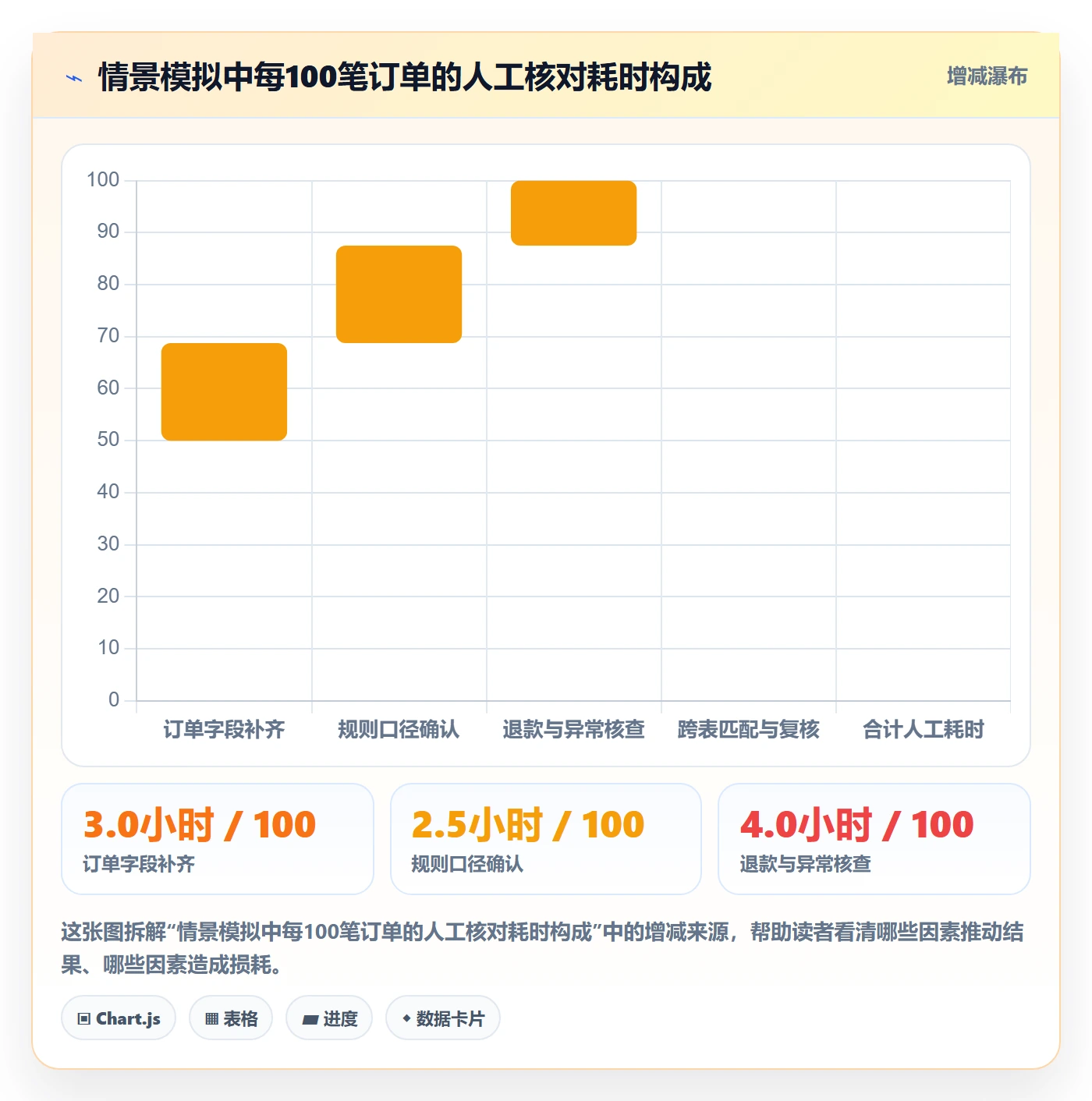Click the y-axis value 50

108,440
